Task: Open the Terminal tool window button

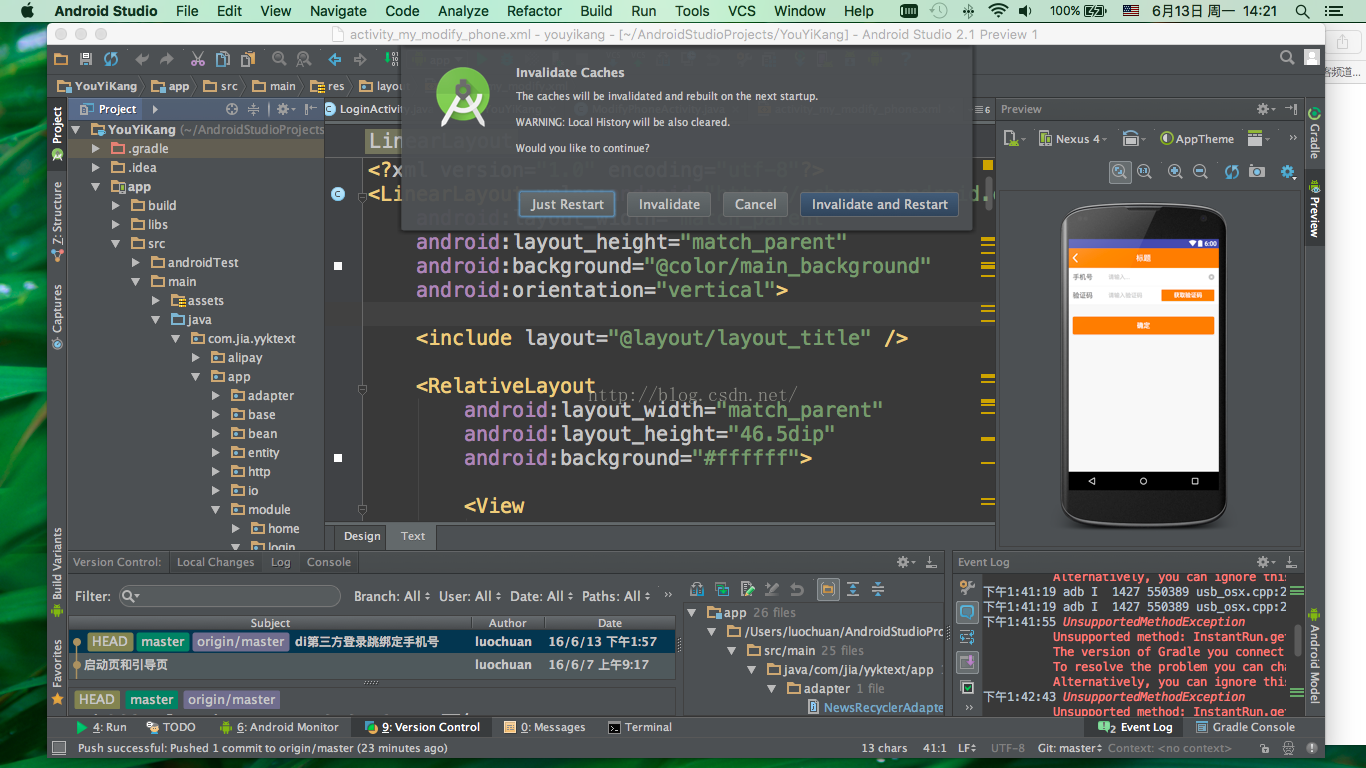Action: coord(640,727)
